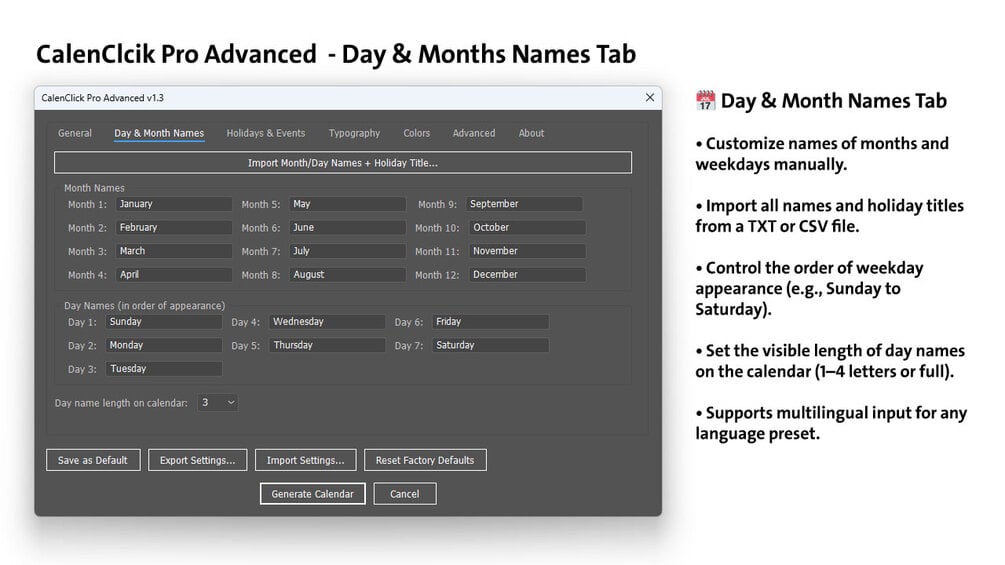The width and height of the screenshot is (1005, 565).
Task: Click the Import Settings button
Action: pos(305,460)
